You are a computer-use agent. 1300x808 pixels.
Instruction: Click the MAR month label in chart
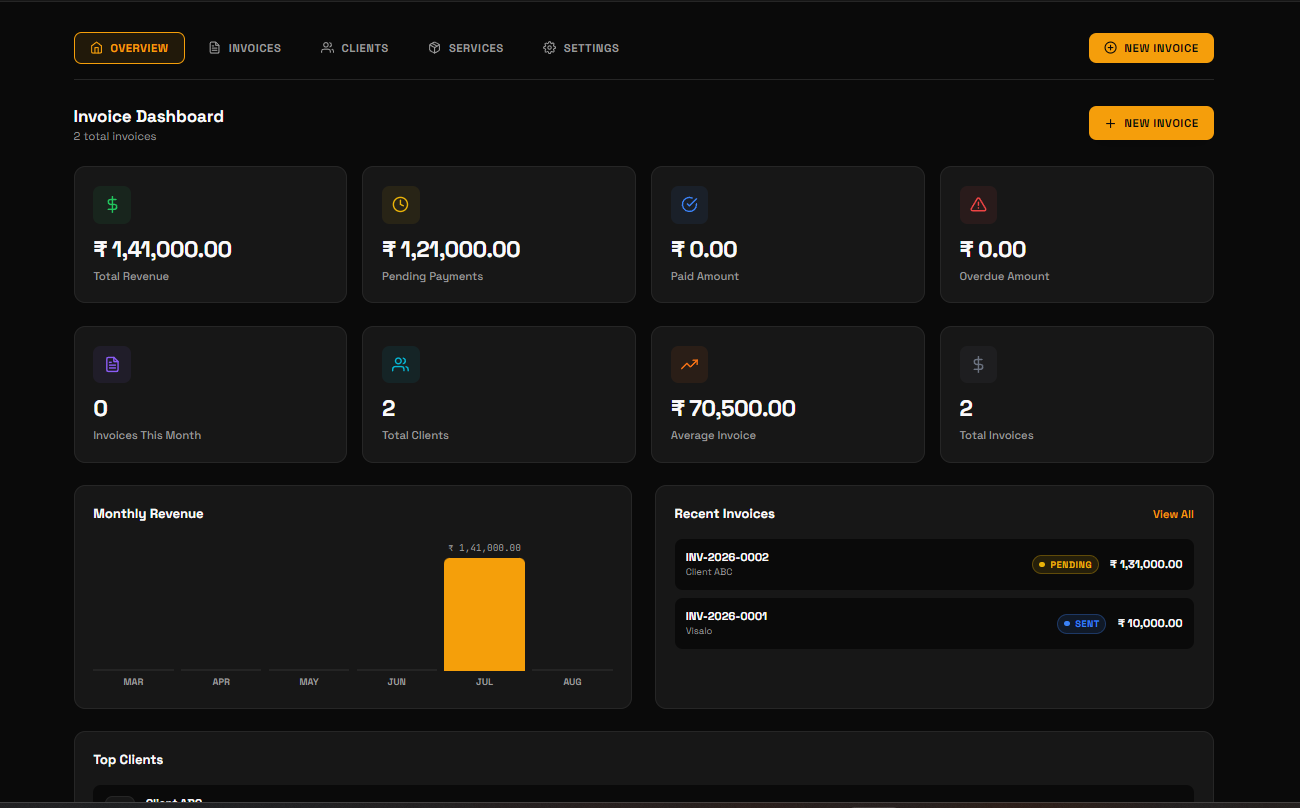[133, 682]
